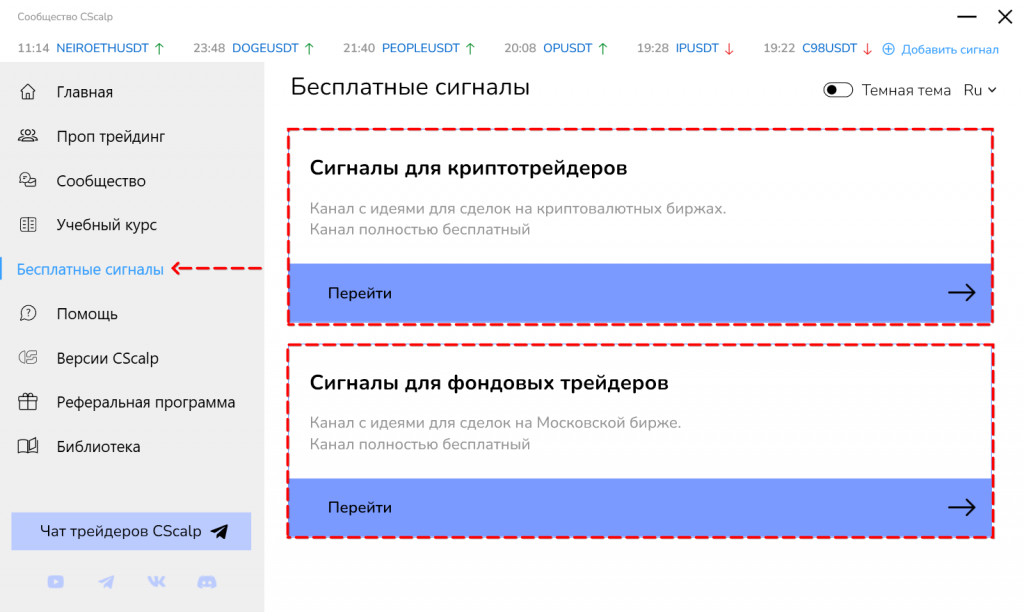Open Версии CScalp in the sidebar
The image size is (1024, 612).
107,358
